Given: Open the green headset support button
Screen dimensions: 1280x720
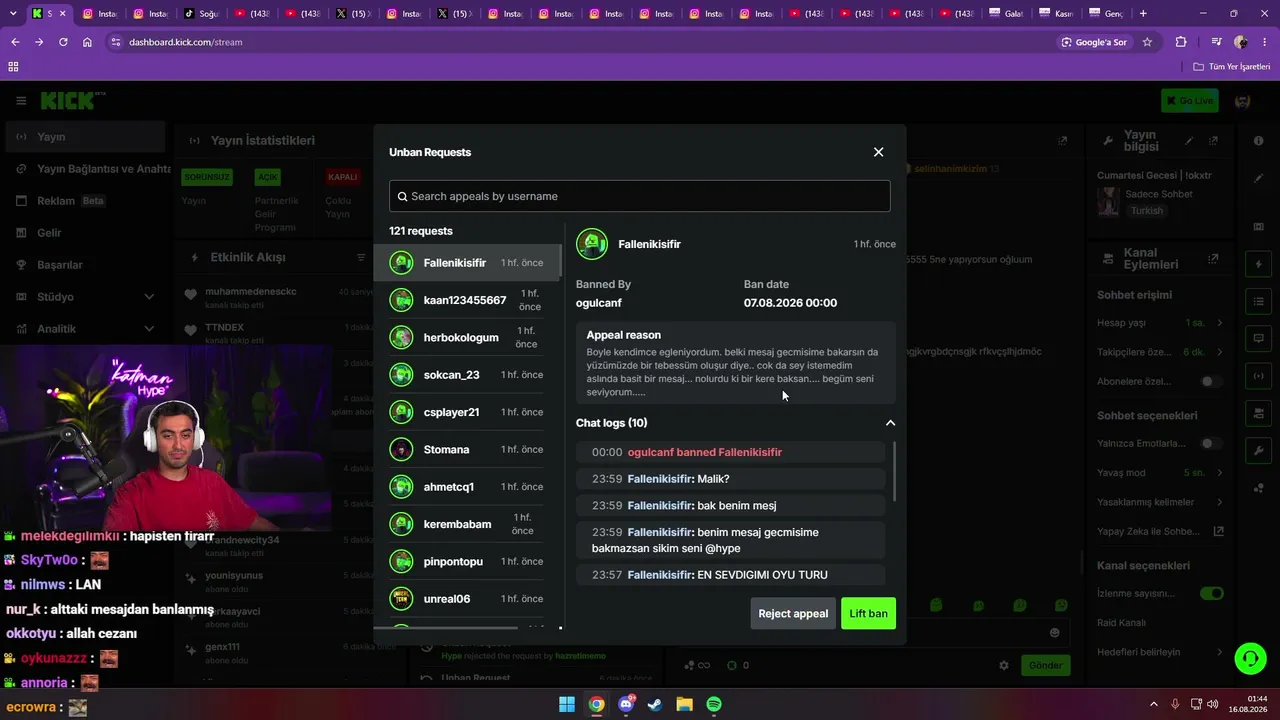Looking at the screenshot, I should point(1250,658).
